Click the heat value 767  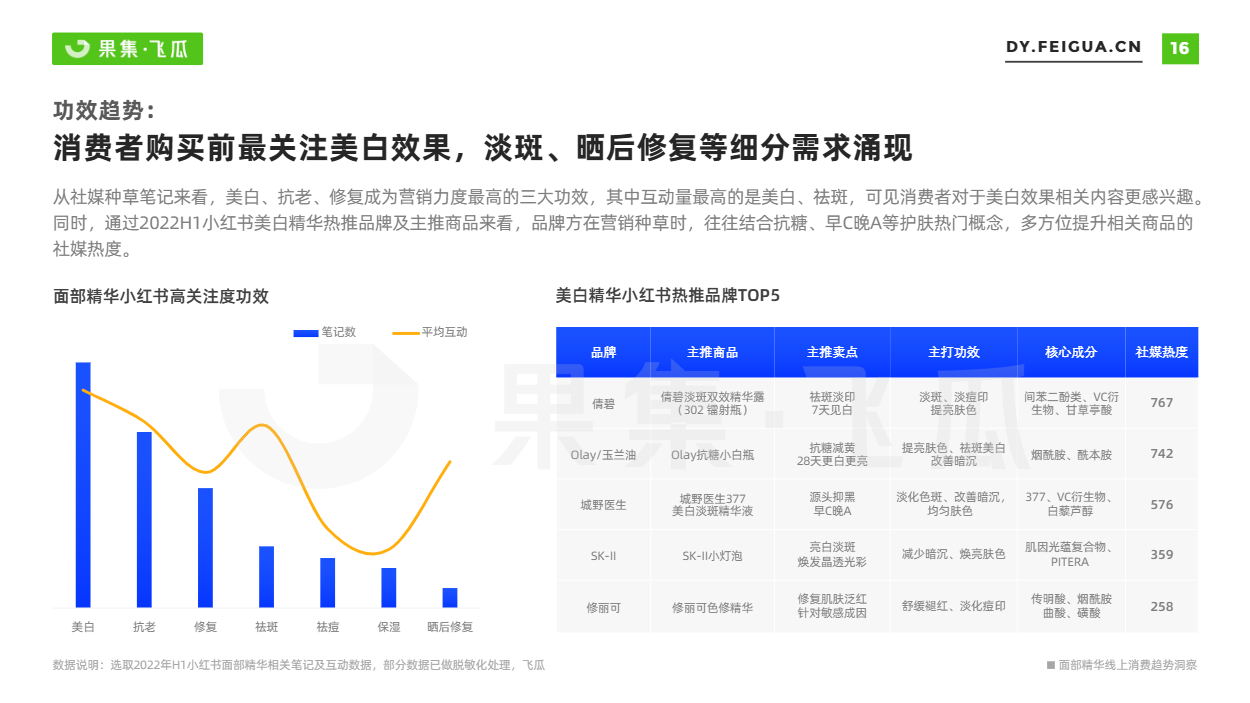(x=1162, y=403)
